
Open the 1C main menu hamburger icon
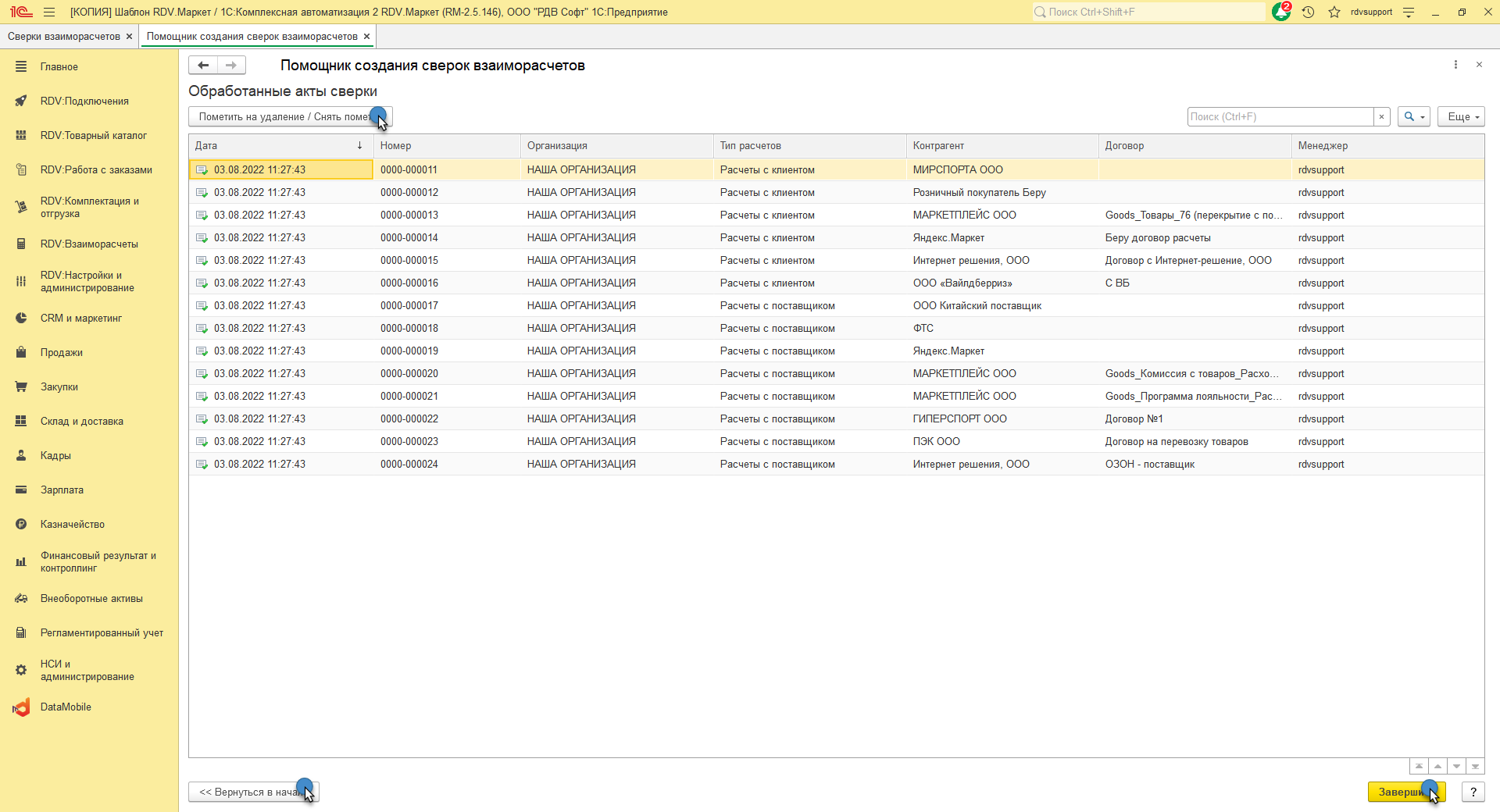pyautogui.click(x=49, y=12)
